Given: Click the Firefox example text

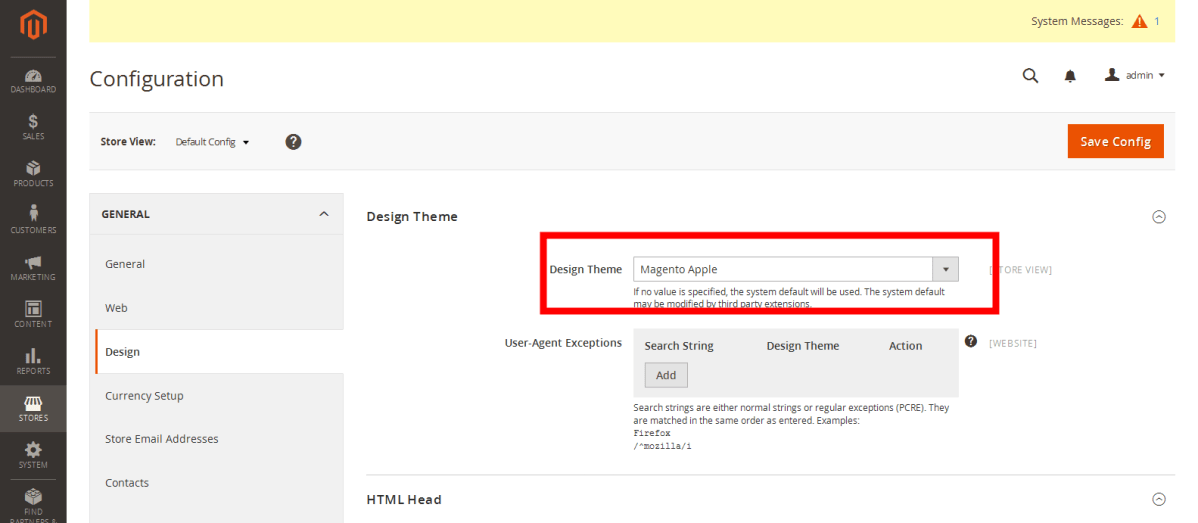Looking at the screenshot, I should 652,433.
